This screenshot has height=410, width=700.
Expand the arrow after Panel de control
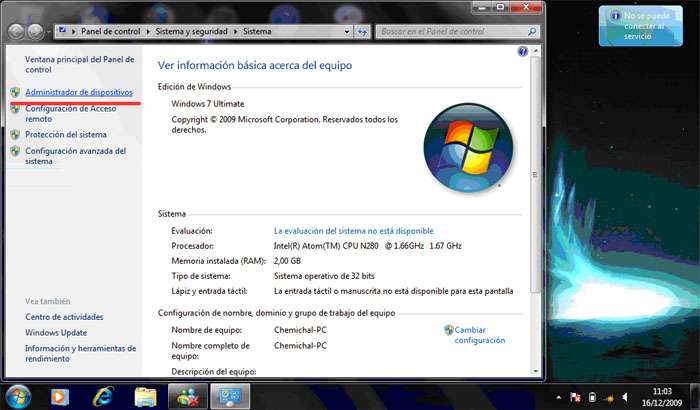tap(148, 32)
